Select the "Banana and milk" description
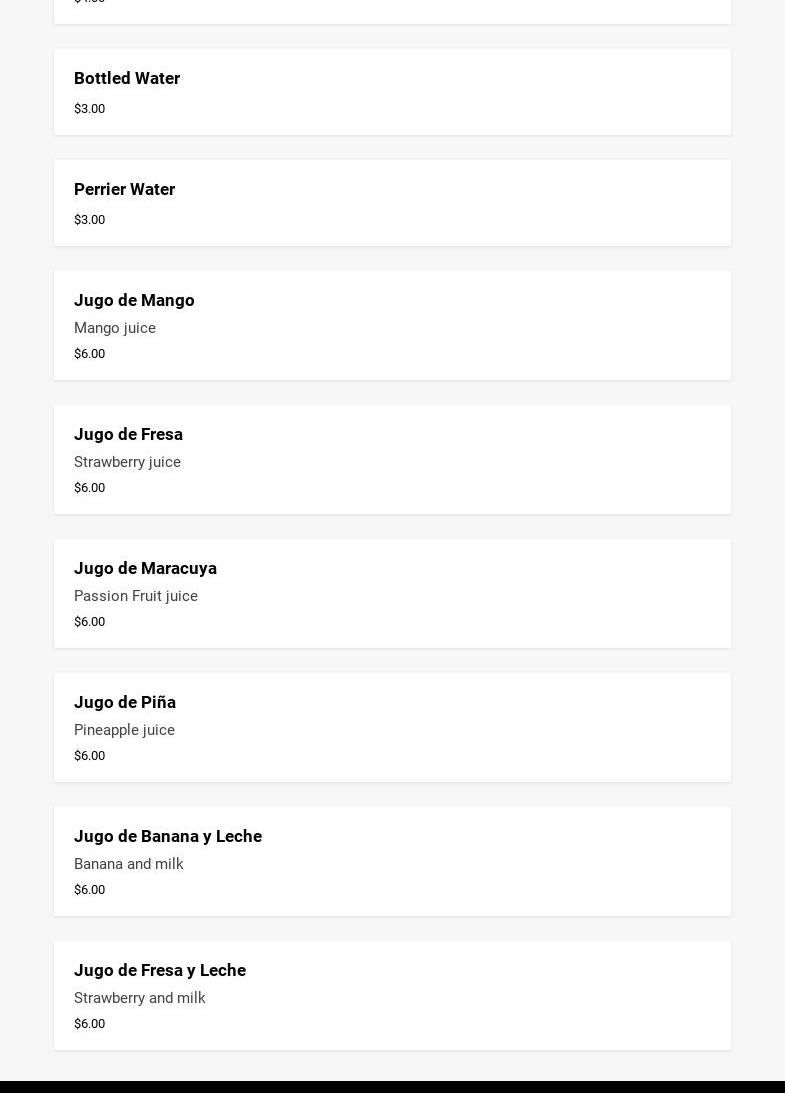 point(129,864)
